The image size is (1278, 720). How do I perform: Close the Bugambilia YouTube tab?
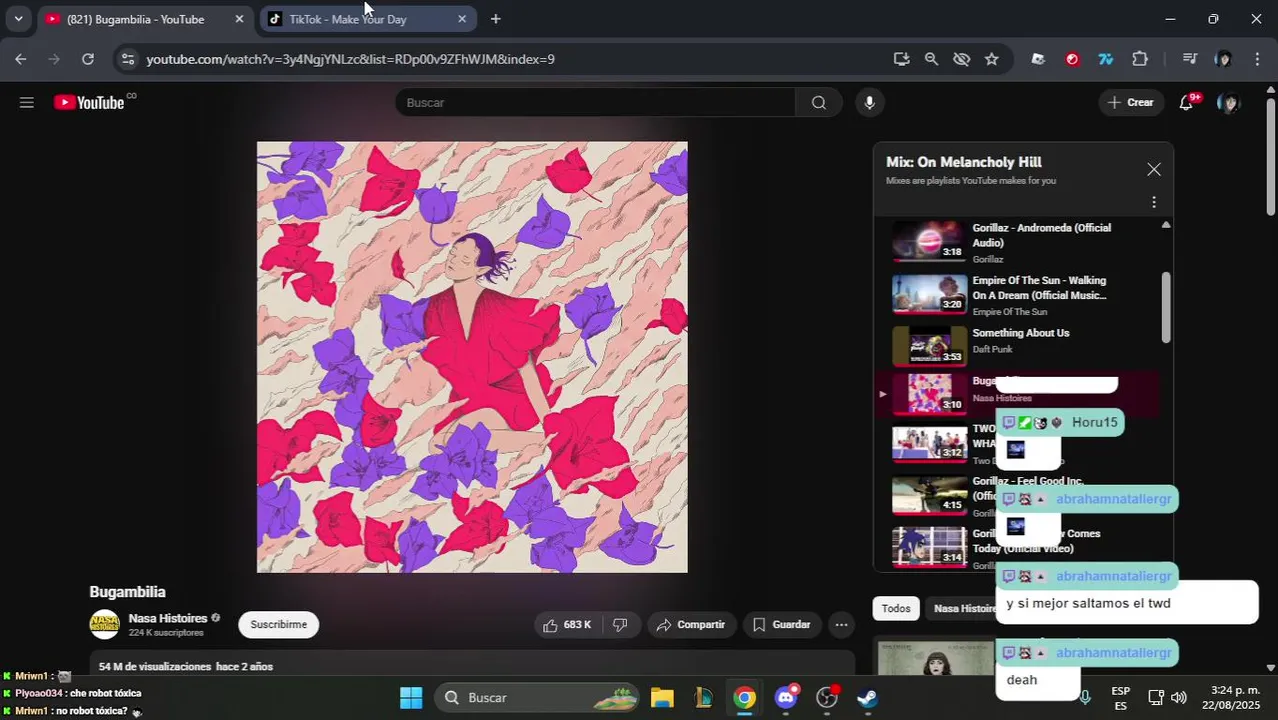[x=239, y=19]
